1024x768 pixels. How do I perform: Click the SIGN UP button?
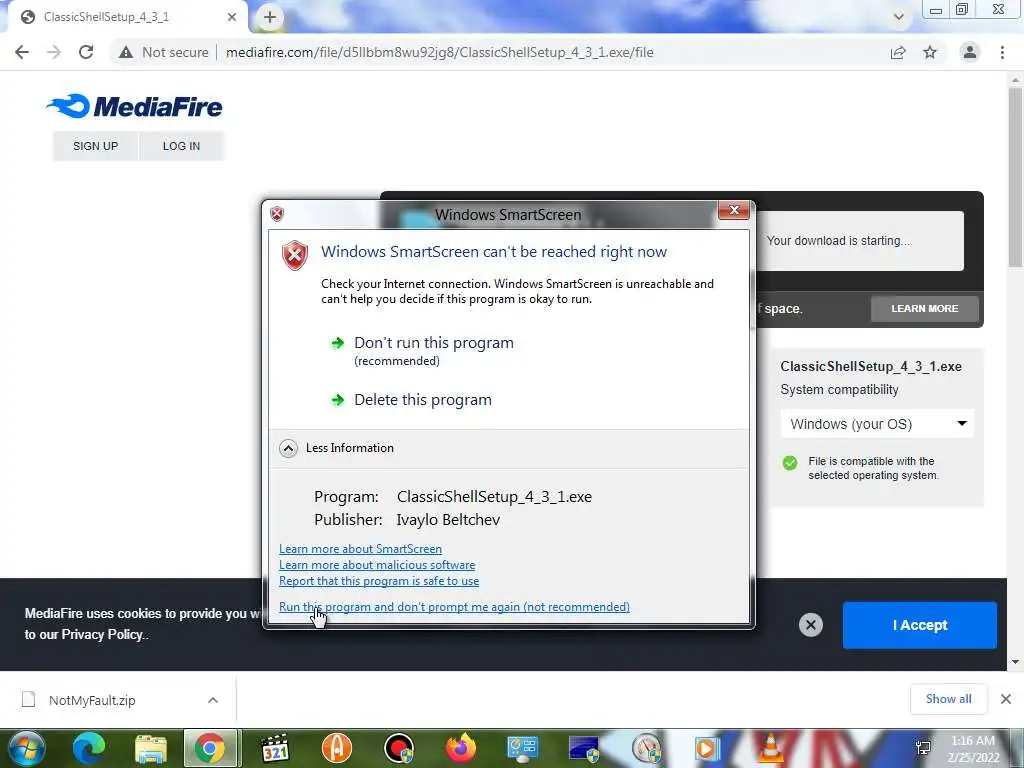pyautogui.click(x=95, y=146)
